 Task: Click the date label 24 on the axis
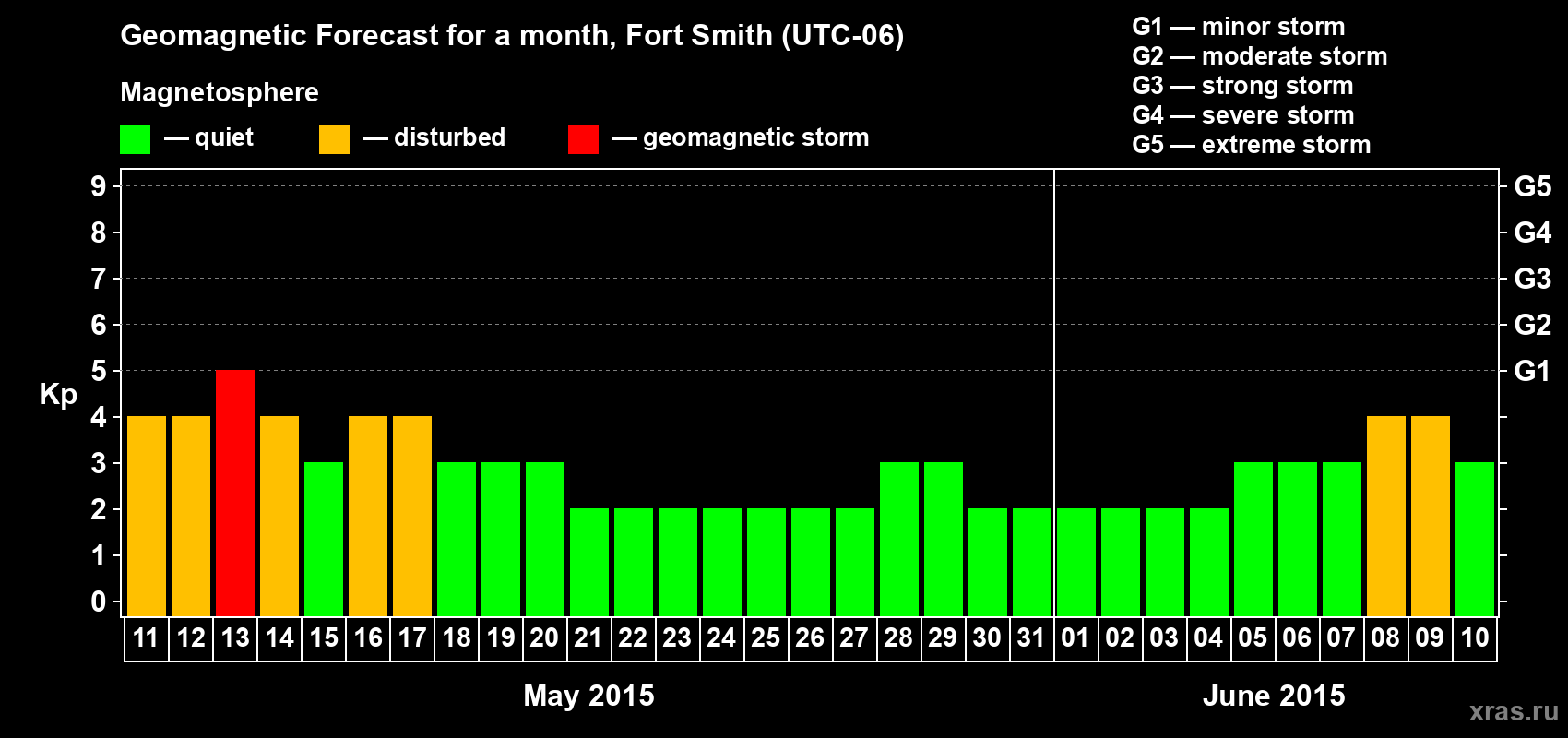coord(722,637)
